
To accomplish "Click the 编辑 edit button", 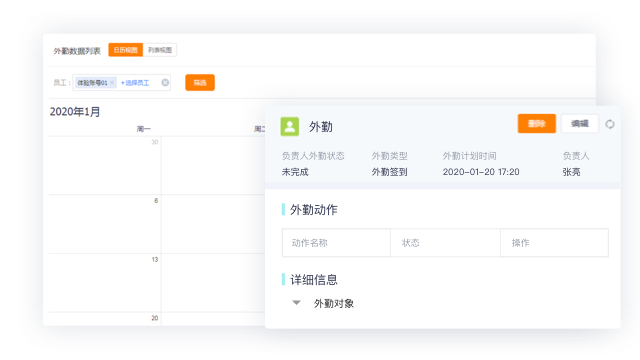I will pyautogui.click(x=580, y=124).
